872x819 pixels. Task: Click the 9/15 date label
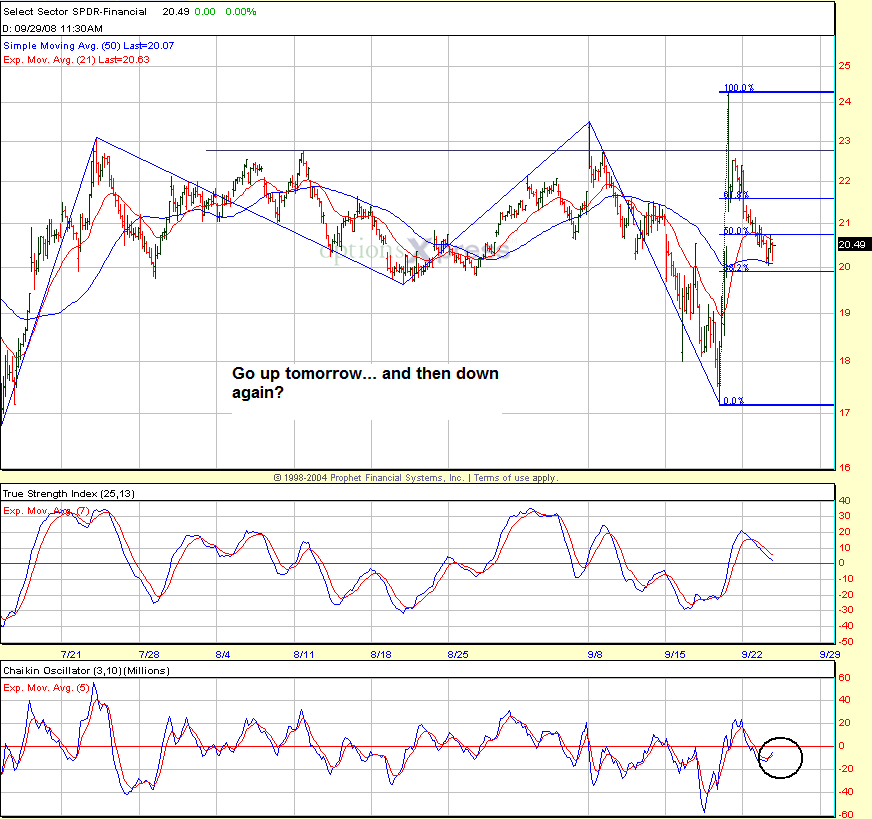click(x=675, y=654)
